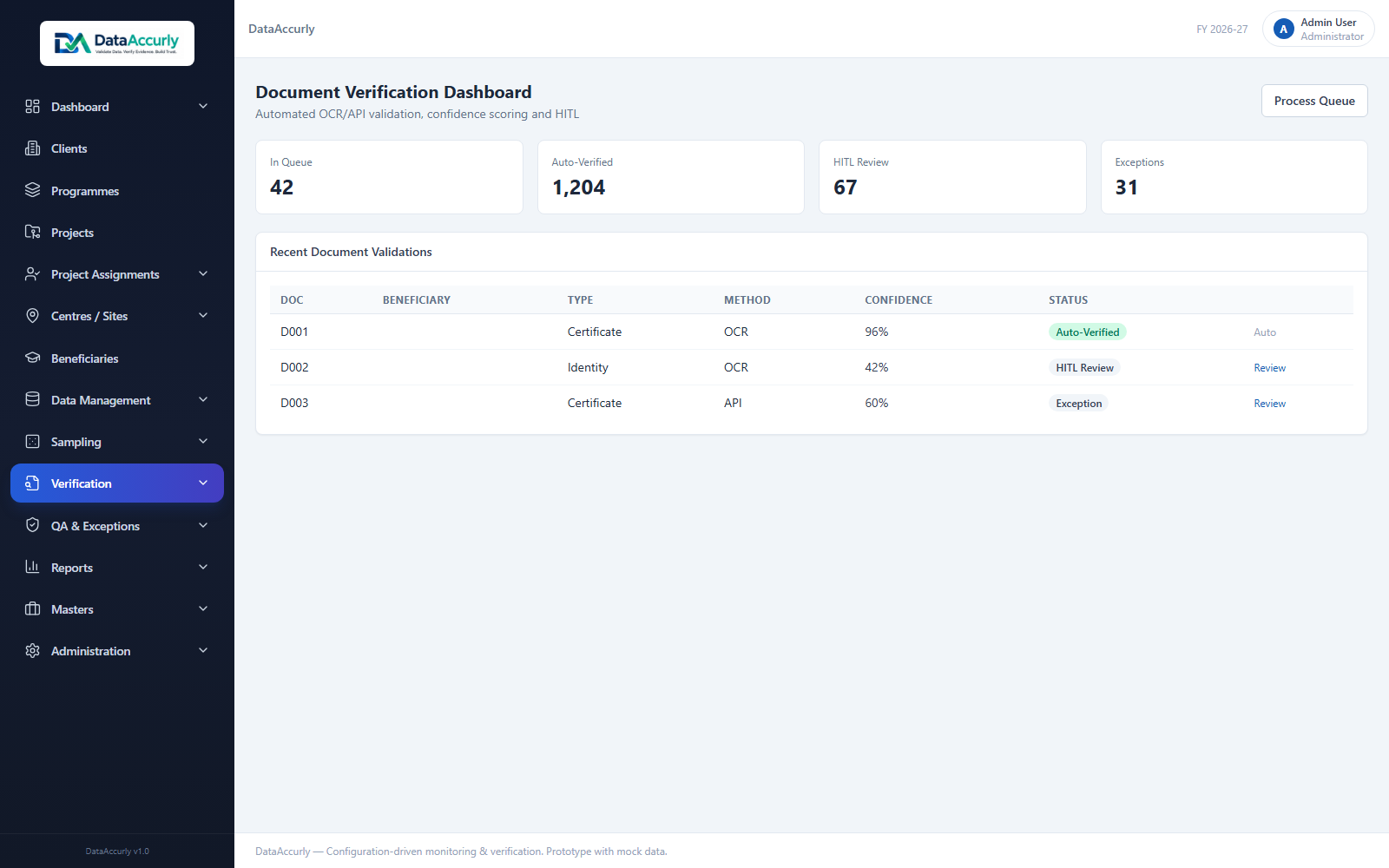Expand the Reports chevron
This screenshot has height=868, width=1389.
[x=203, y=567]
